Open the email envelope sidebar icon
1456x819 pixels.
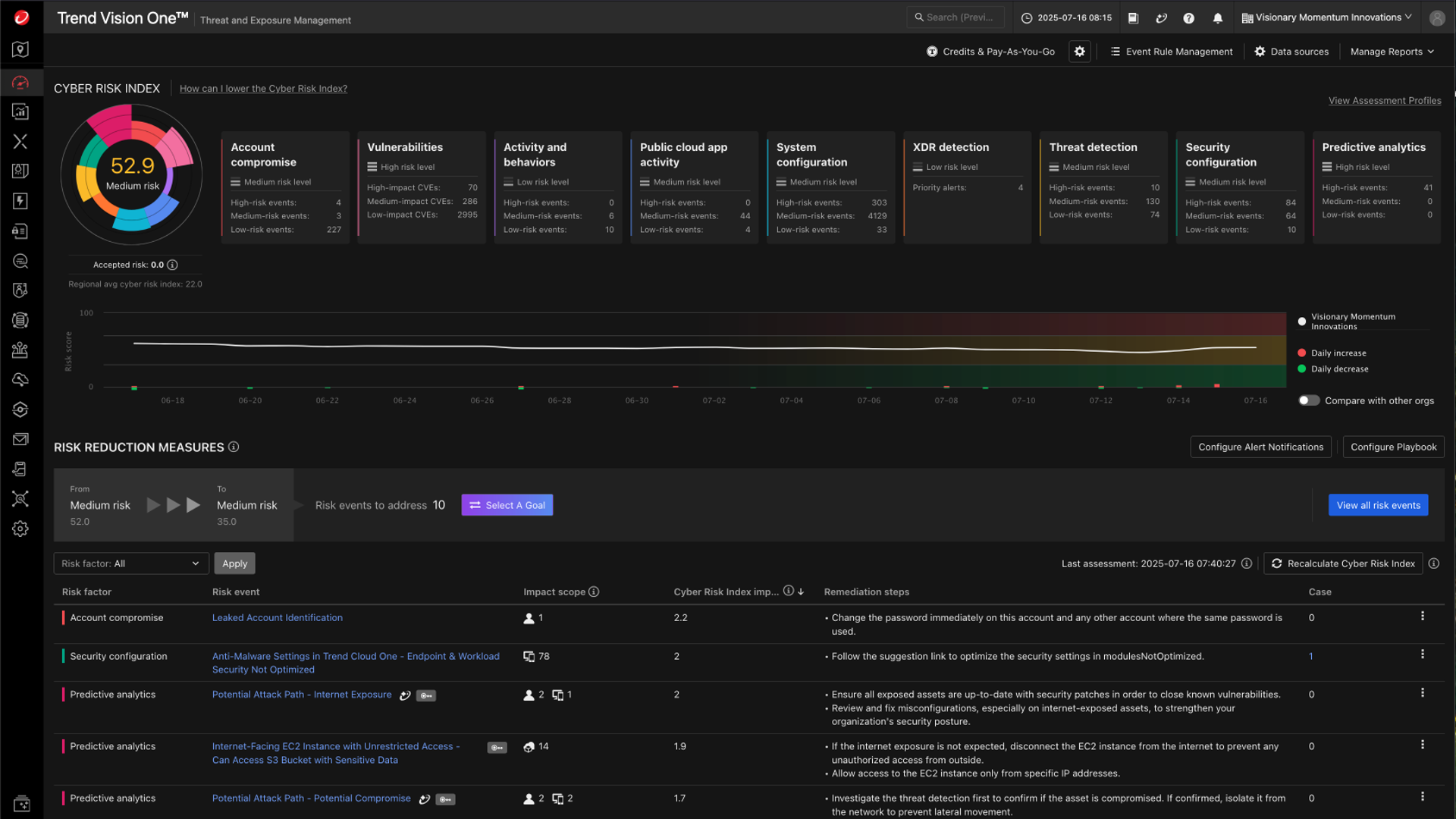pyautogui.click(x=20, y=439)
